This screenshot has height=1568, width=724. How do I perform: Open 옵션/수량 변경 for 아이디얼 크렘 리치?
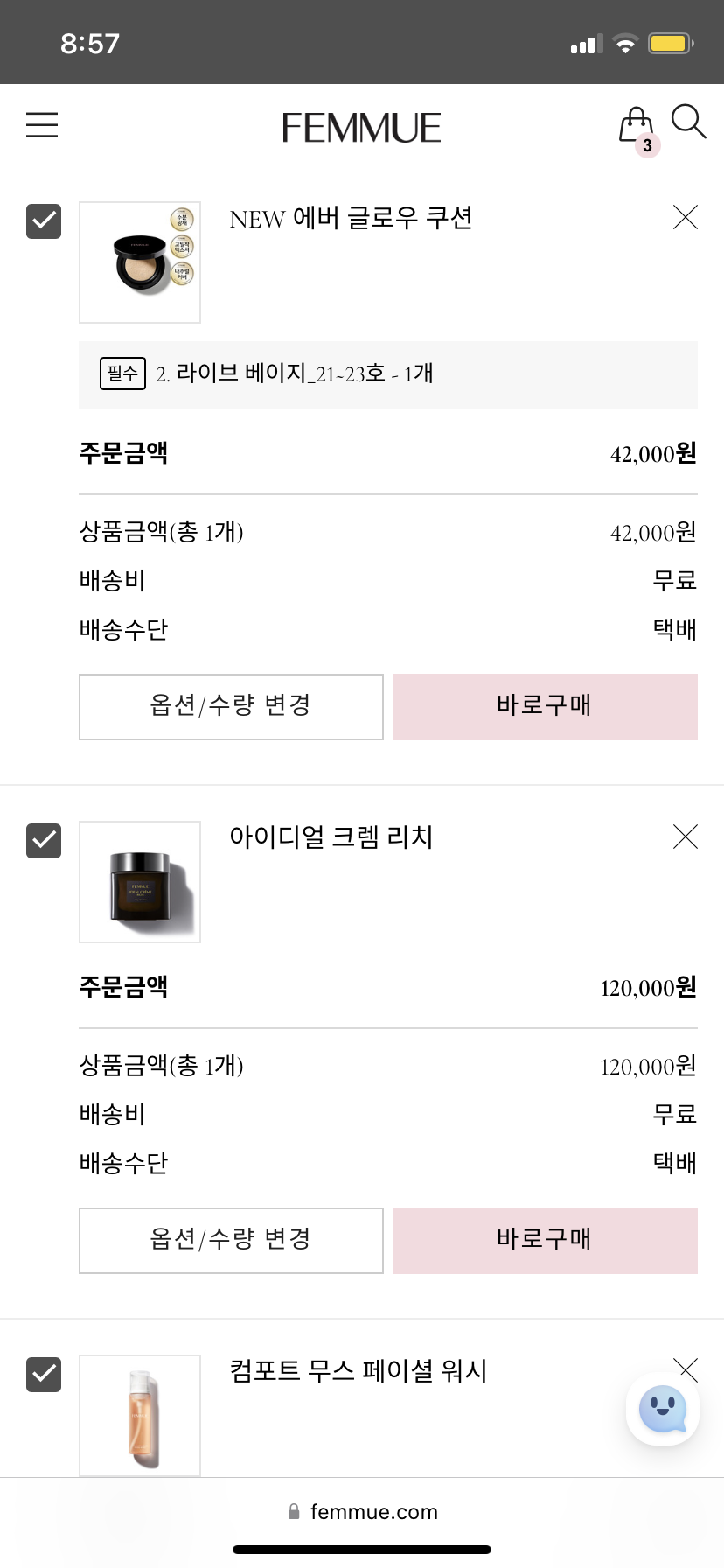(x=231, y=1240)
